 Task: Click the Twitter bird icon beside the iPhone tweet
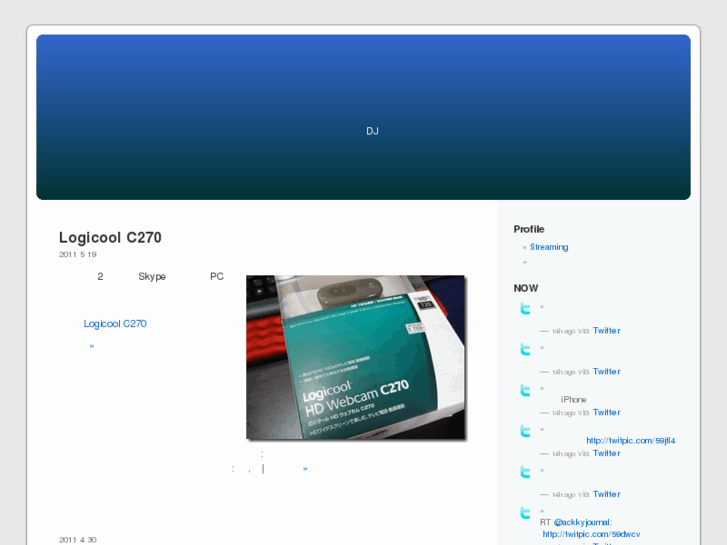525,390
